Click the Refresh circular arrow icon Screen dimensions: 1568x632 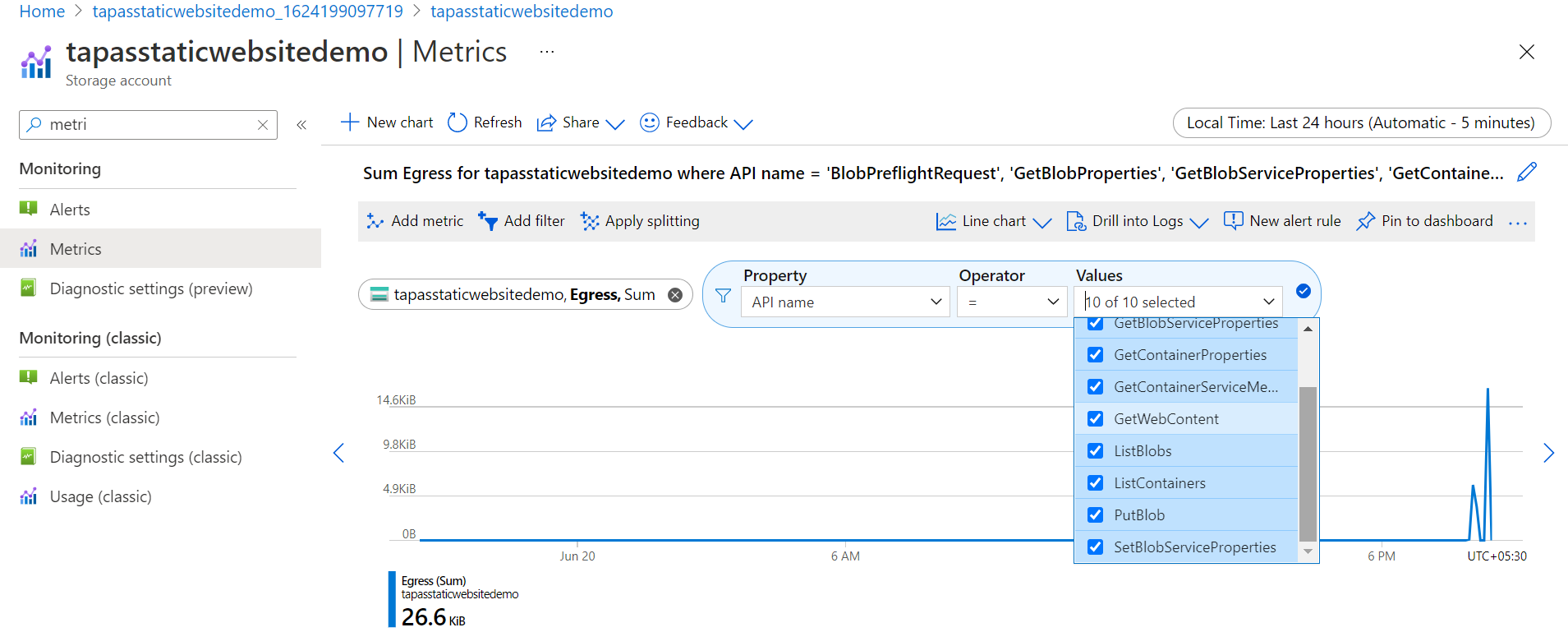[x=457, y=122]
